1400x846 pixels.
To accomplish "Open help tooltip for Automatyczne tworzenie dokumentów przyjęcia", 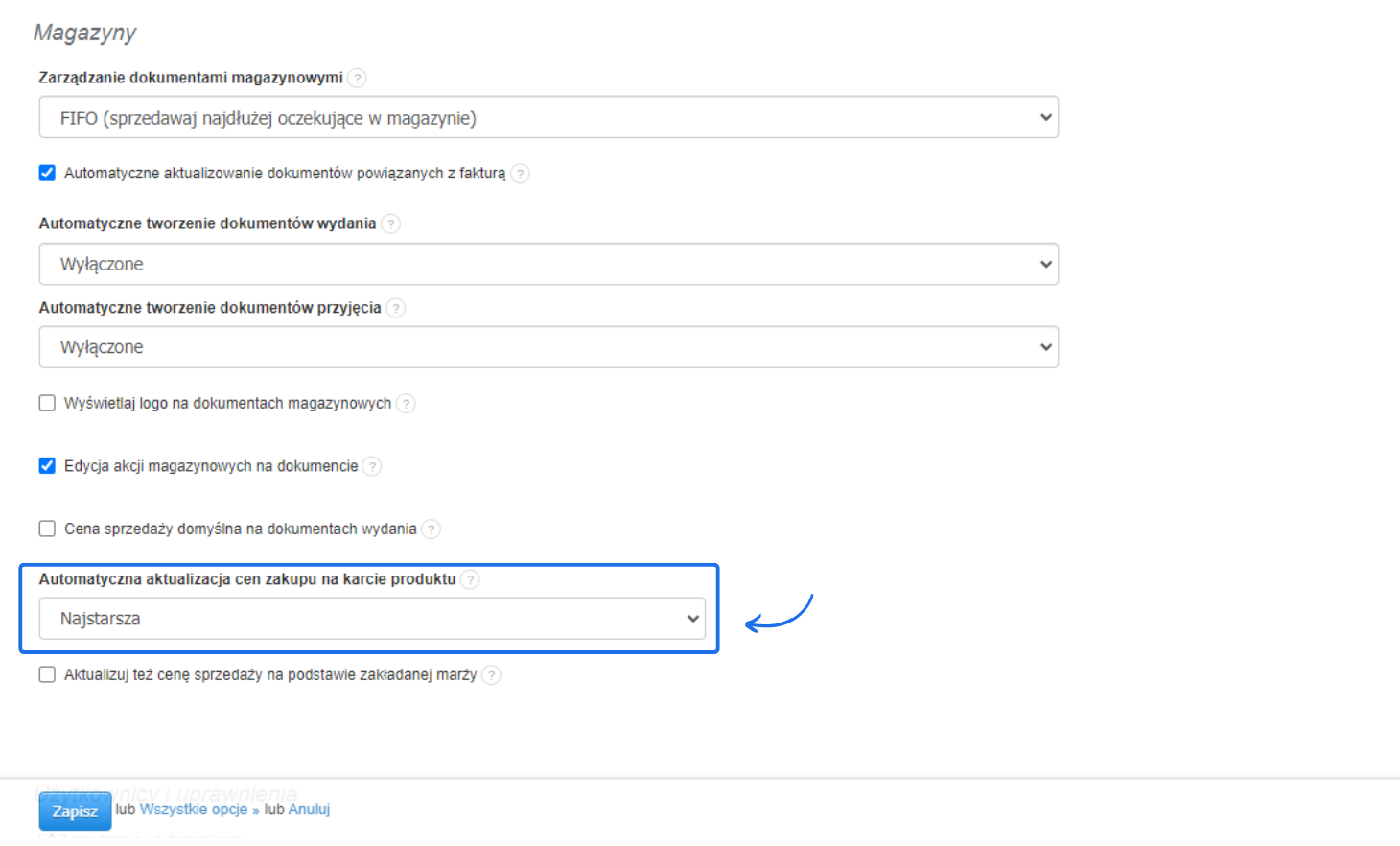I will [x=395, y=308].
